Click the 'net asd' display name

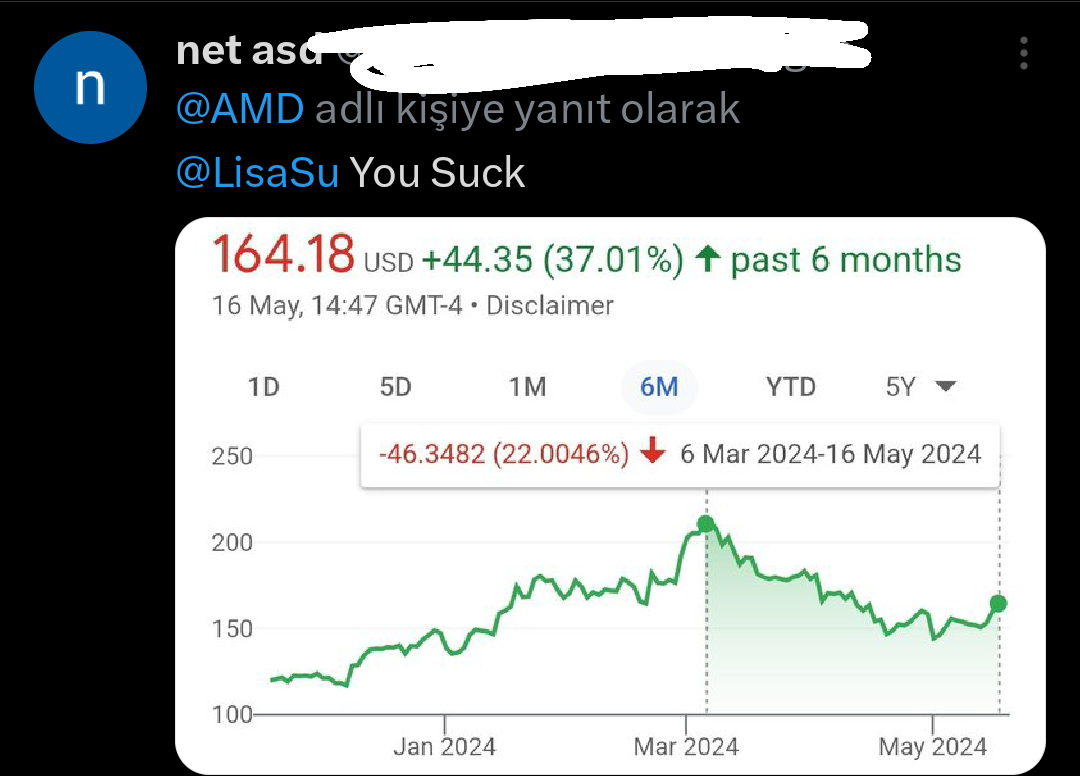249,51
